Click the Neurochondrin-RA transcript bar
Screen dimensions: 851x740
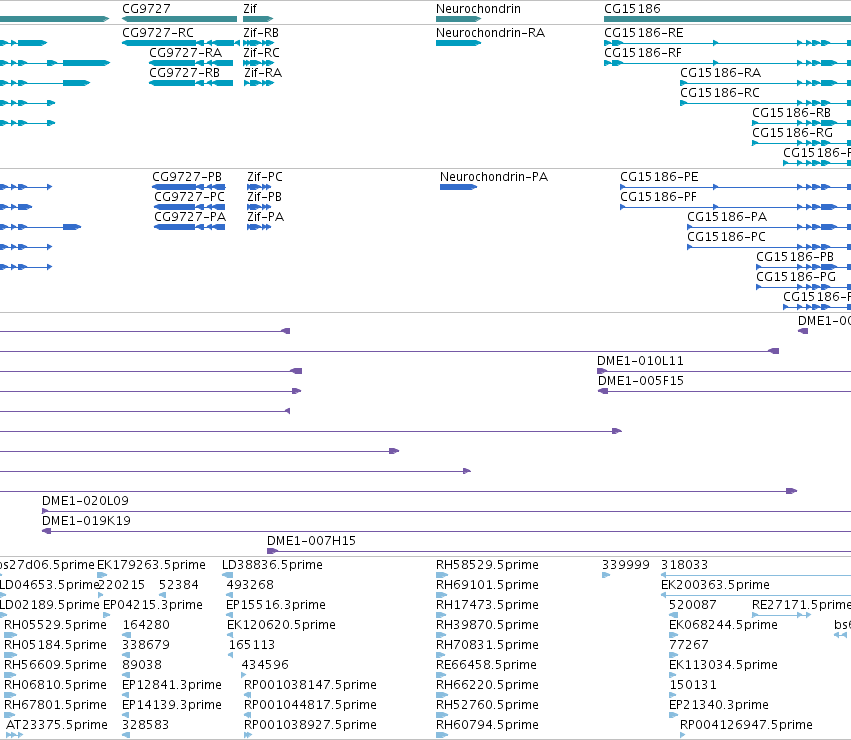tap(458, 43)
